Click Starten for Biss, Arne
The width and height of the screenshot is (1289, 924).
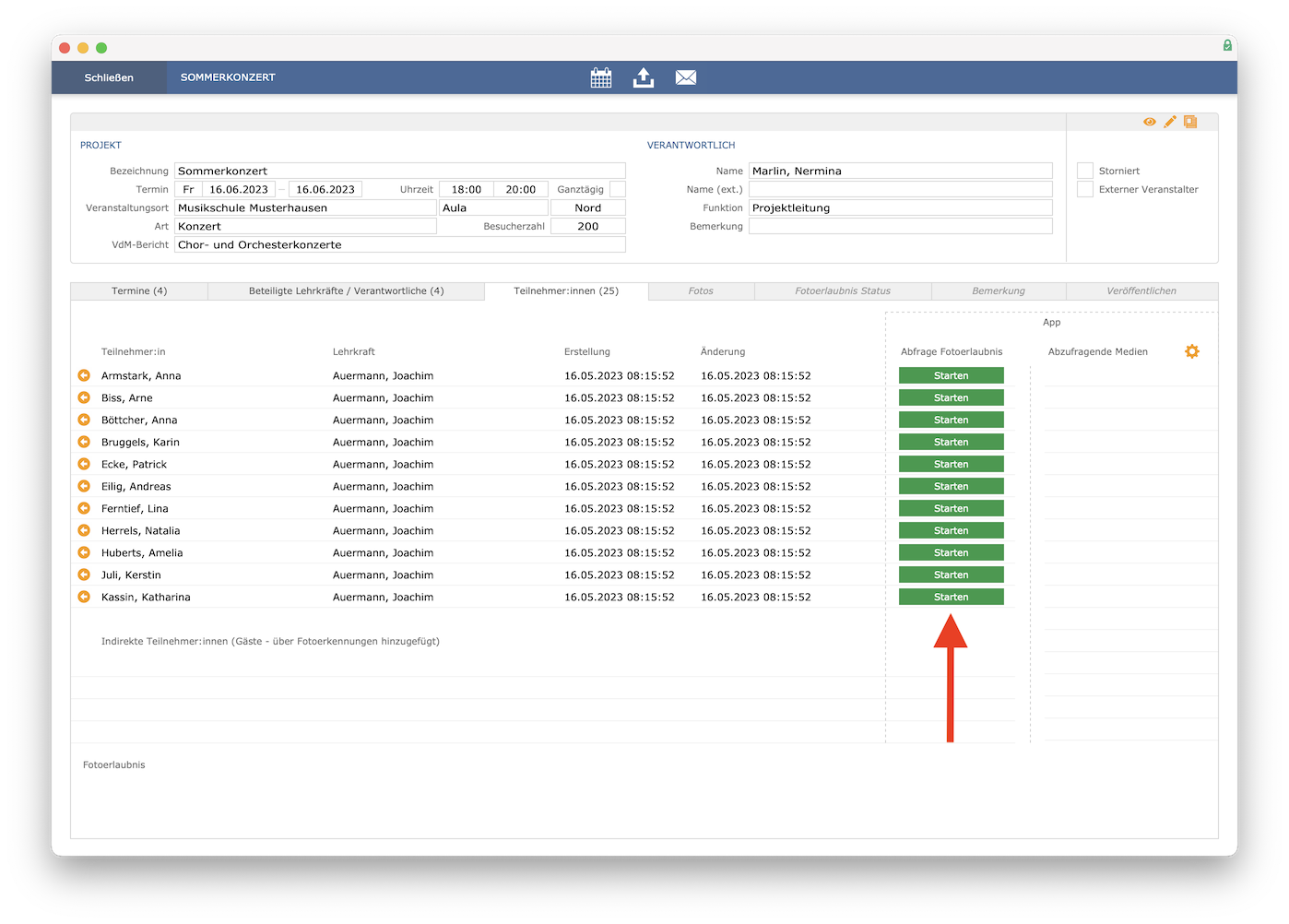952,397
